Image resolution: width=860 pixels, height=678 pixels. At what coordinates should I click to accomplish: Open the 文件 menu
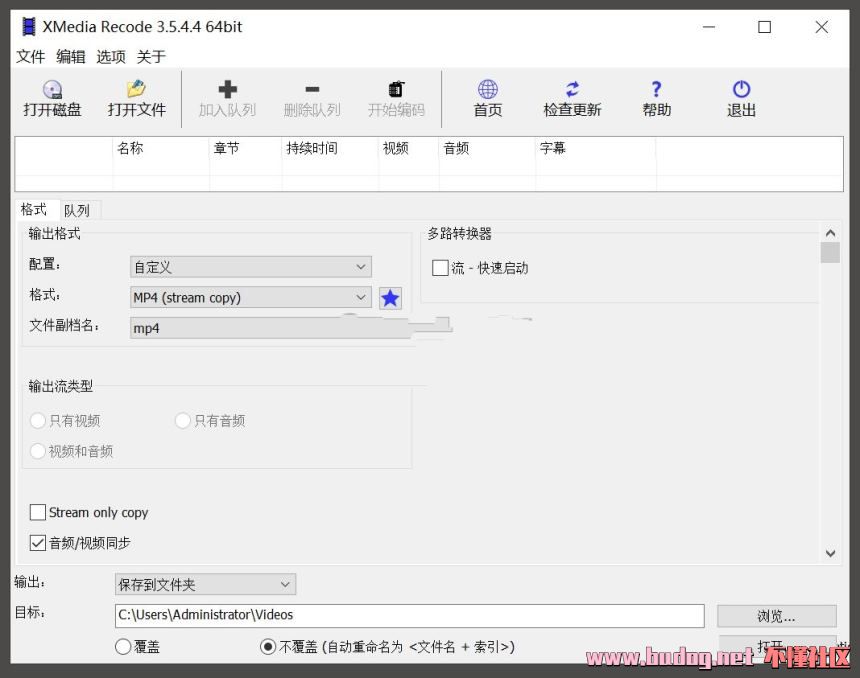click(31, 57)
